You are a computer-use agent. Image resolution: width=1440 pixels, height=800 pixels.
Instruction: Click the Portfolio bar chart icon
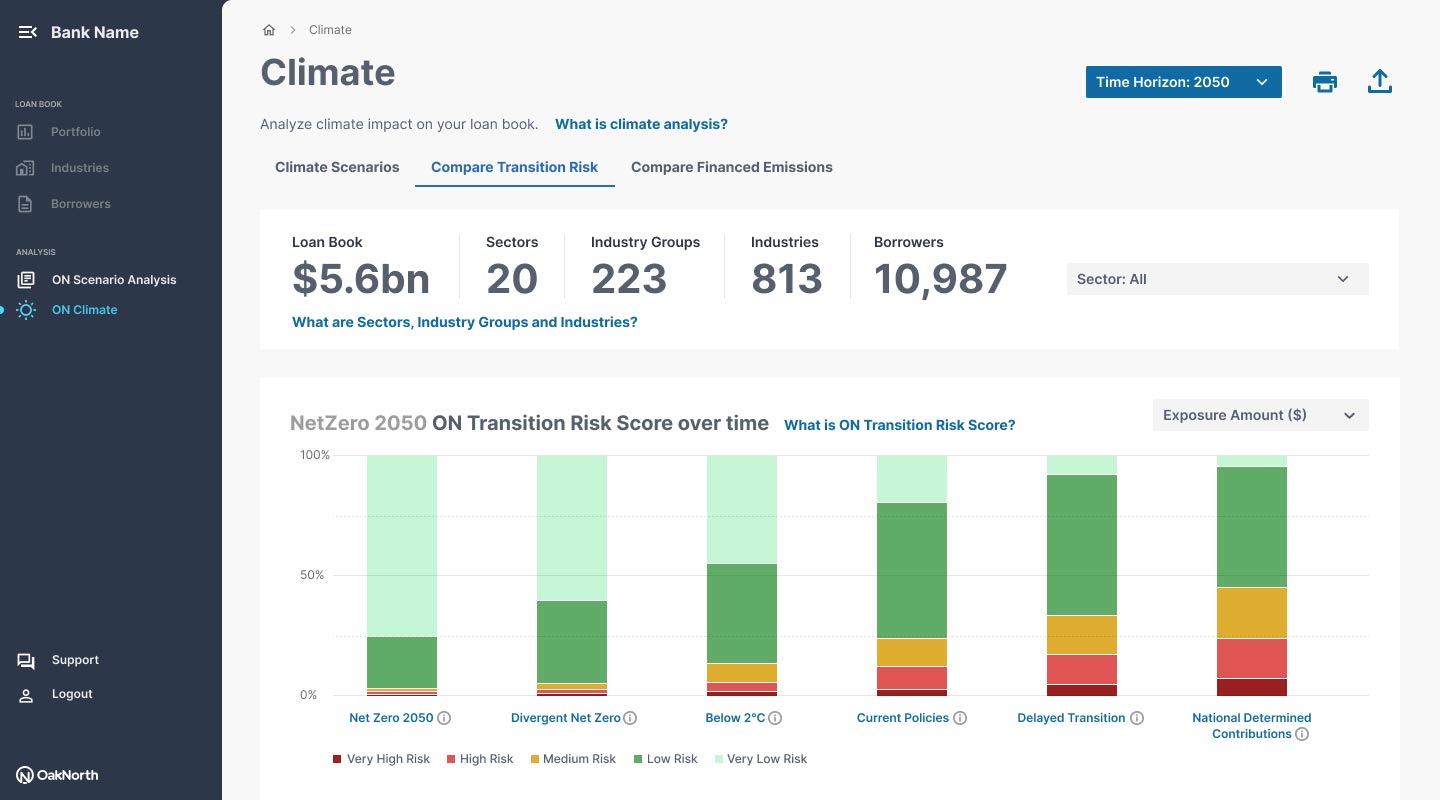[x=26, y=132]
